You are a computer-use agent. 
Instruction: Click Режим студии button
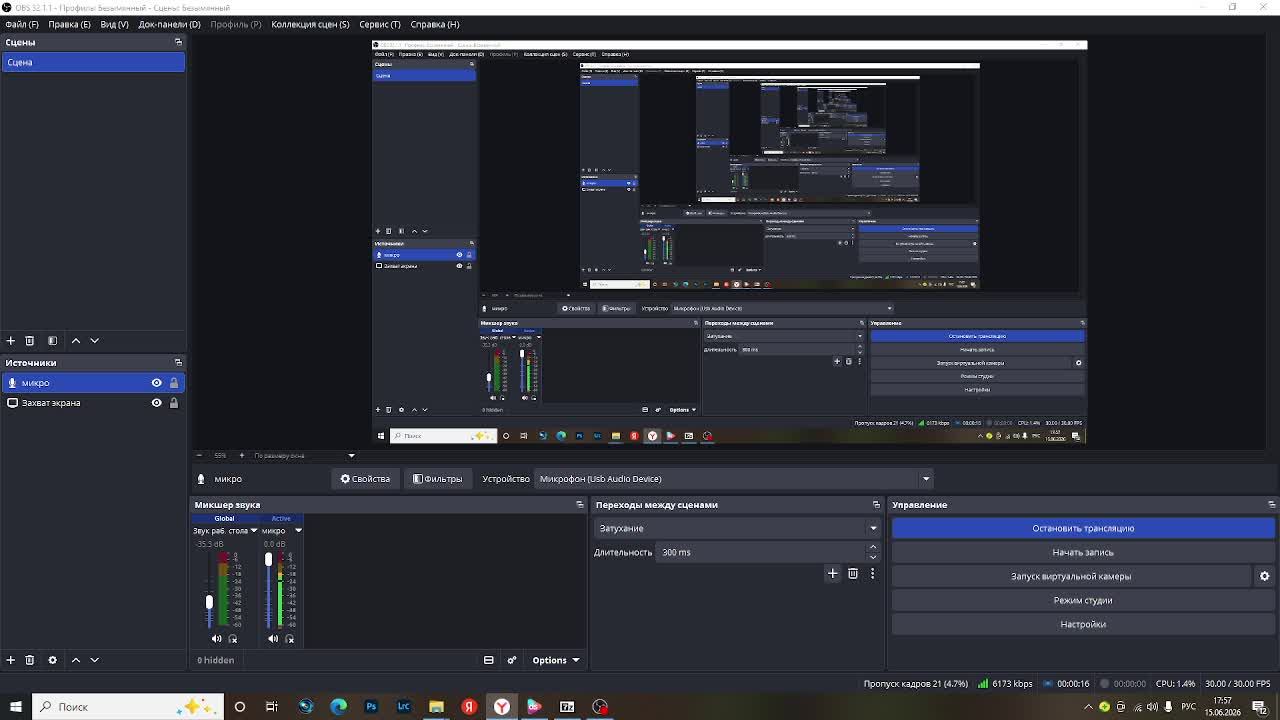pyautogui.click(x=1083, y=600)
